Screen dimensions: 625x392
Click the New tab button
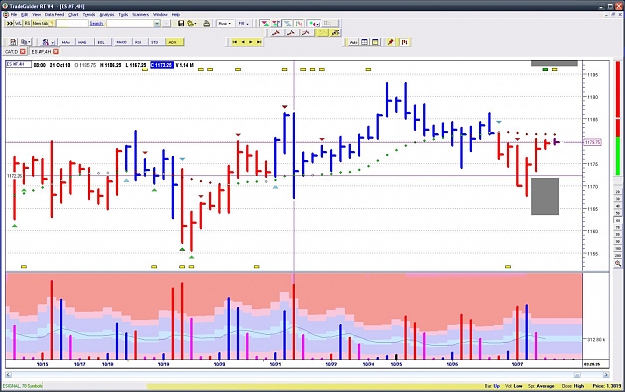[x=43, y=24]
